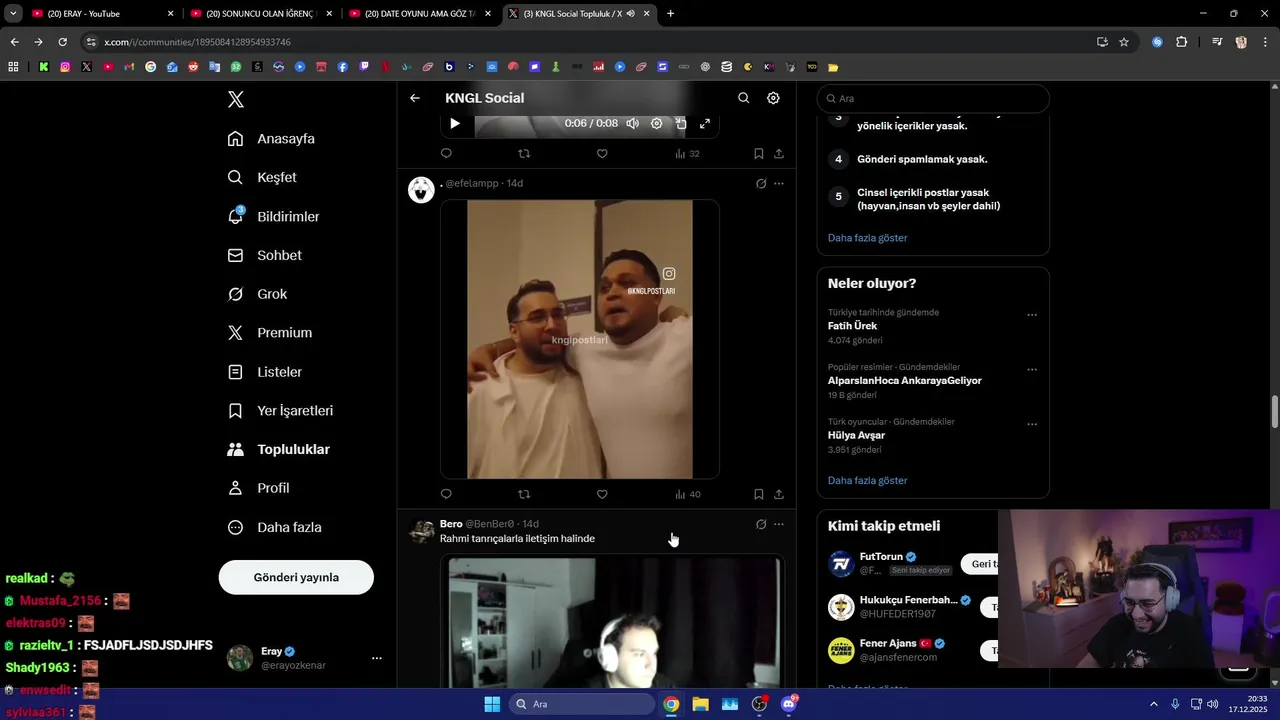Viewport: 1280px width, 720px height.
Task: Share the @efelampp post
Action: coord(779,494)
